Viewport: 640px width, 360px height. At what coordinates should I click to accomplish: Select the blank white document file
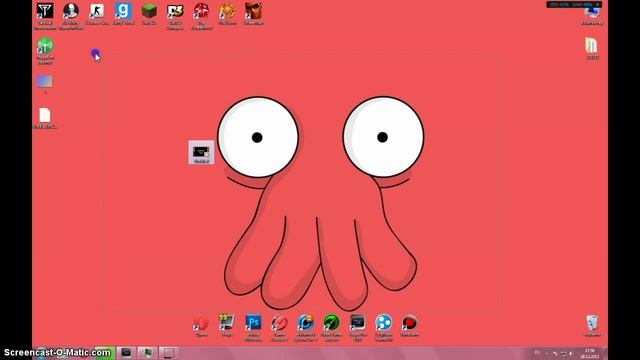pyautogui.click(x=45, y=118)
